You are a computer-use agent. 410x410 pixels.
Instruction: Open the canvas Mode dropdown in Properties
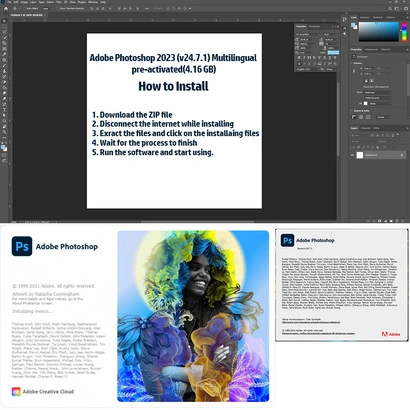coord(378,92)
